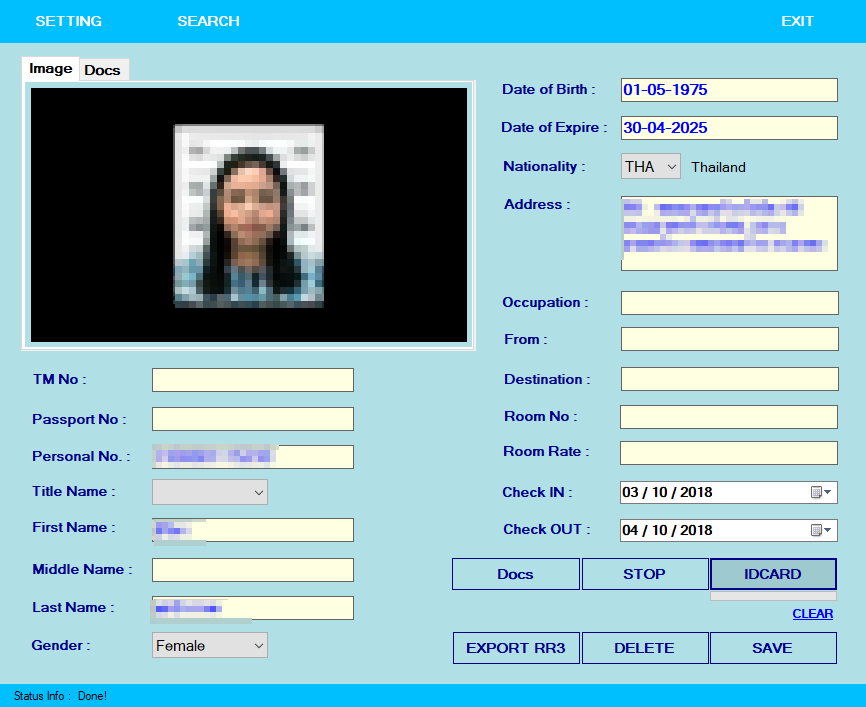Switch to the Docs tab
Screen dimensions: 866x707
tap(103, 70)
